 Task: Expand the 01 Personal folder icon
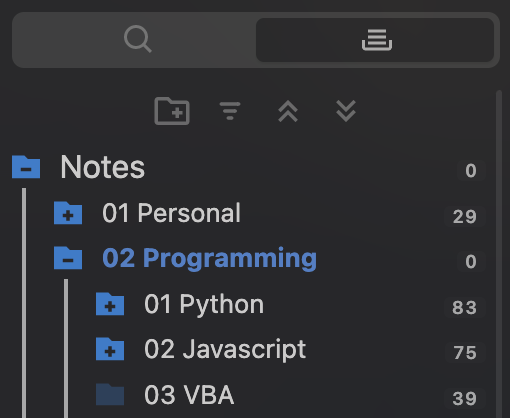point(68,213)
